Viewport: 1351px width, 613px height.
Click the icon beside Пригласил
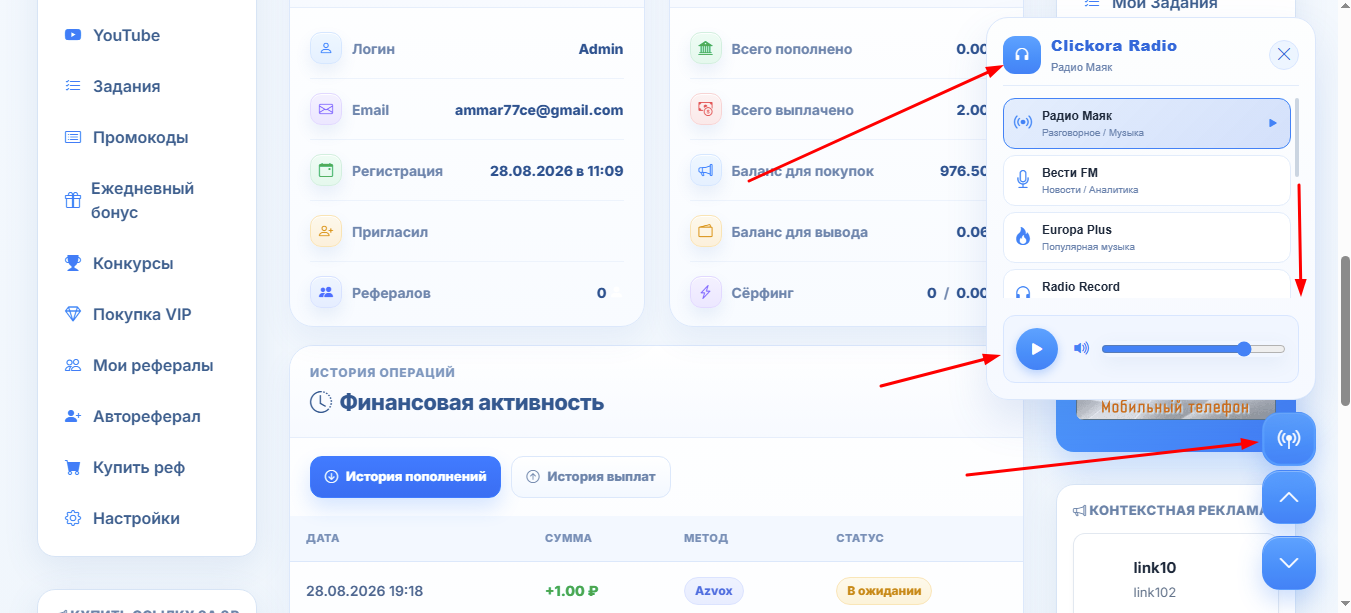326,231
